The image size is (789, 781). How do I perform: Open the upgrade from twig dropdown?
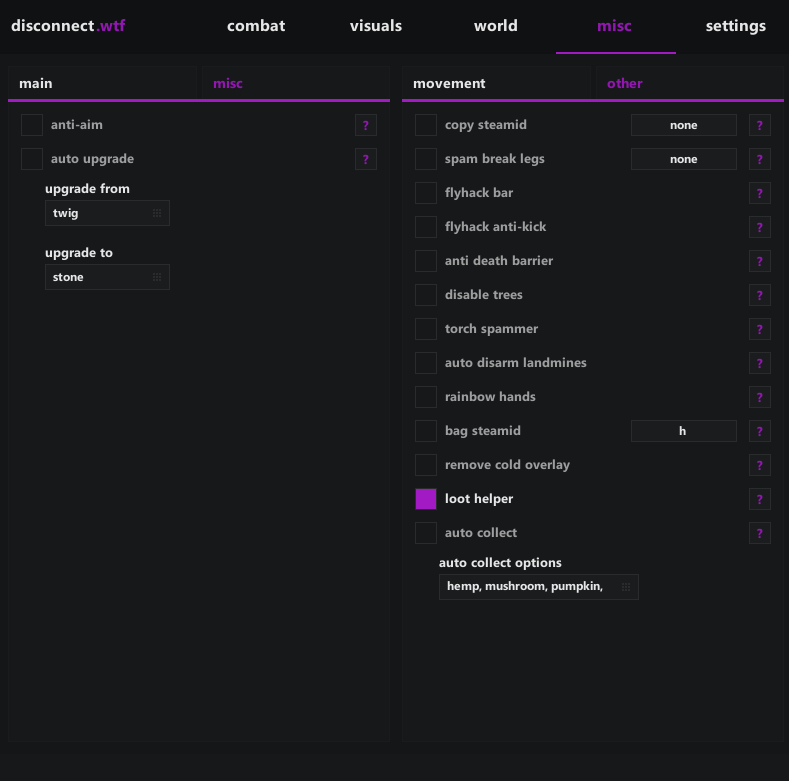click(107, 213)
